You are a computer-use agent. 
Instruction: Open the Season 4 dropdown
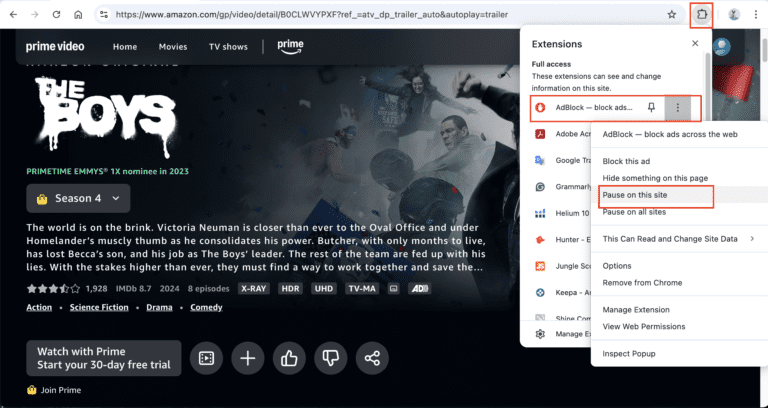tap(79, 198)
